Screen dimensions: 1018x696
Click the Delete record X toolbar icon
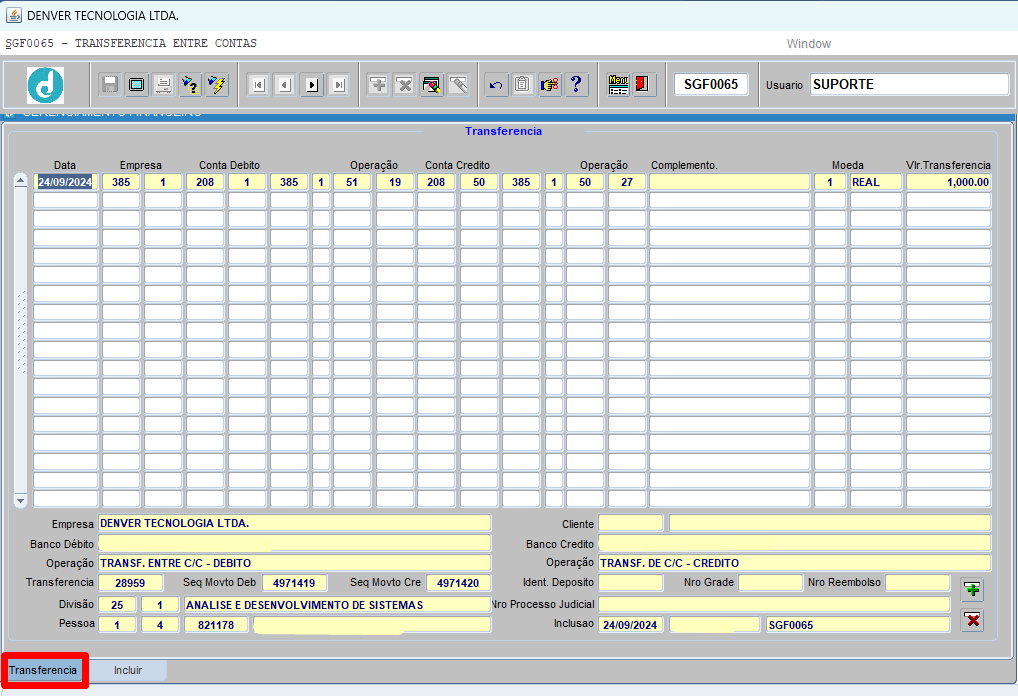(x=404, y=84)
